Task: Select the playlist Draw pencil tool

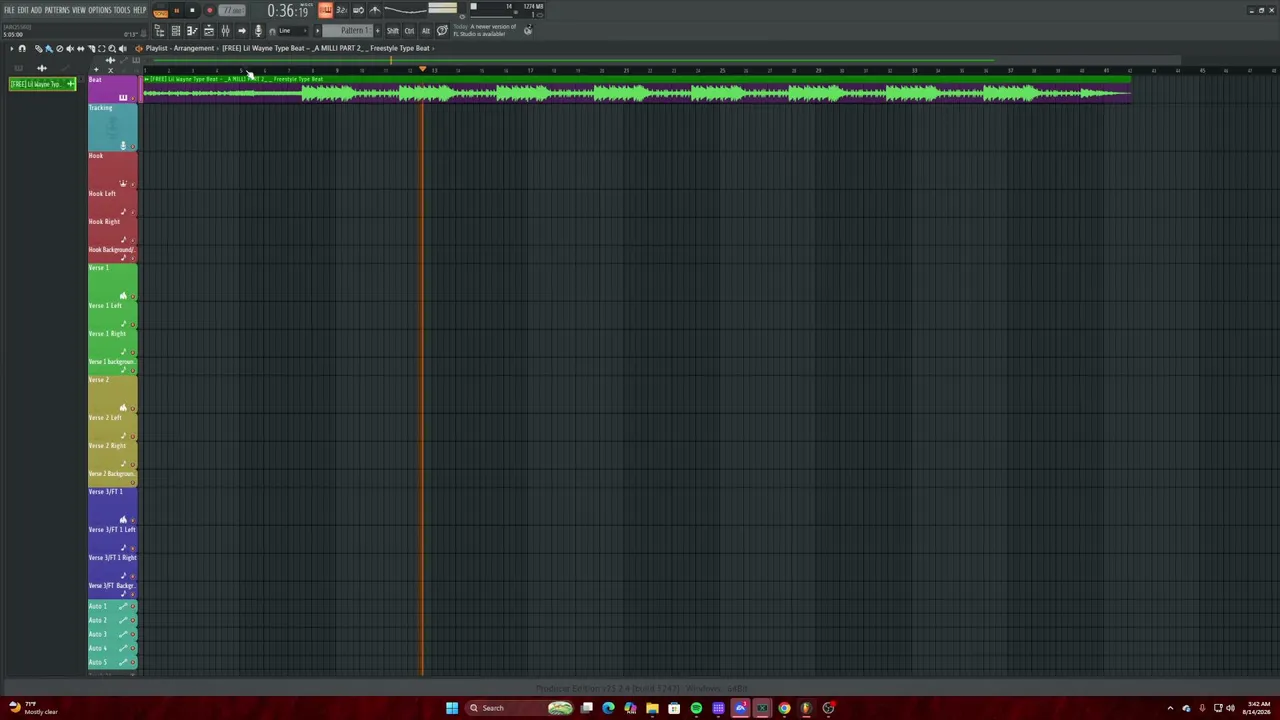Action: [38, 48]
